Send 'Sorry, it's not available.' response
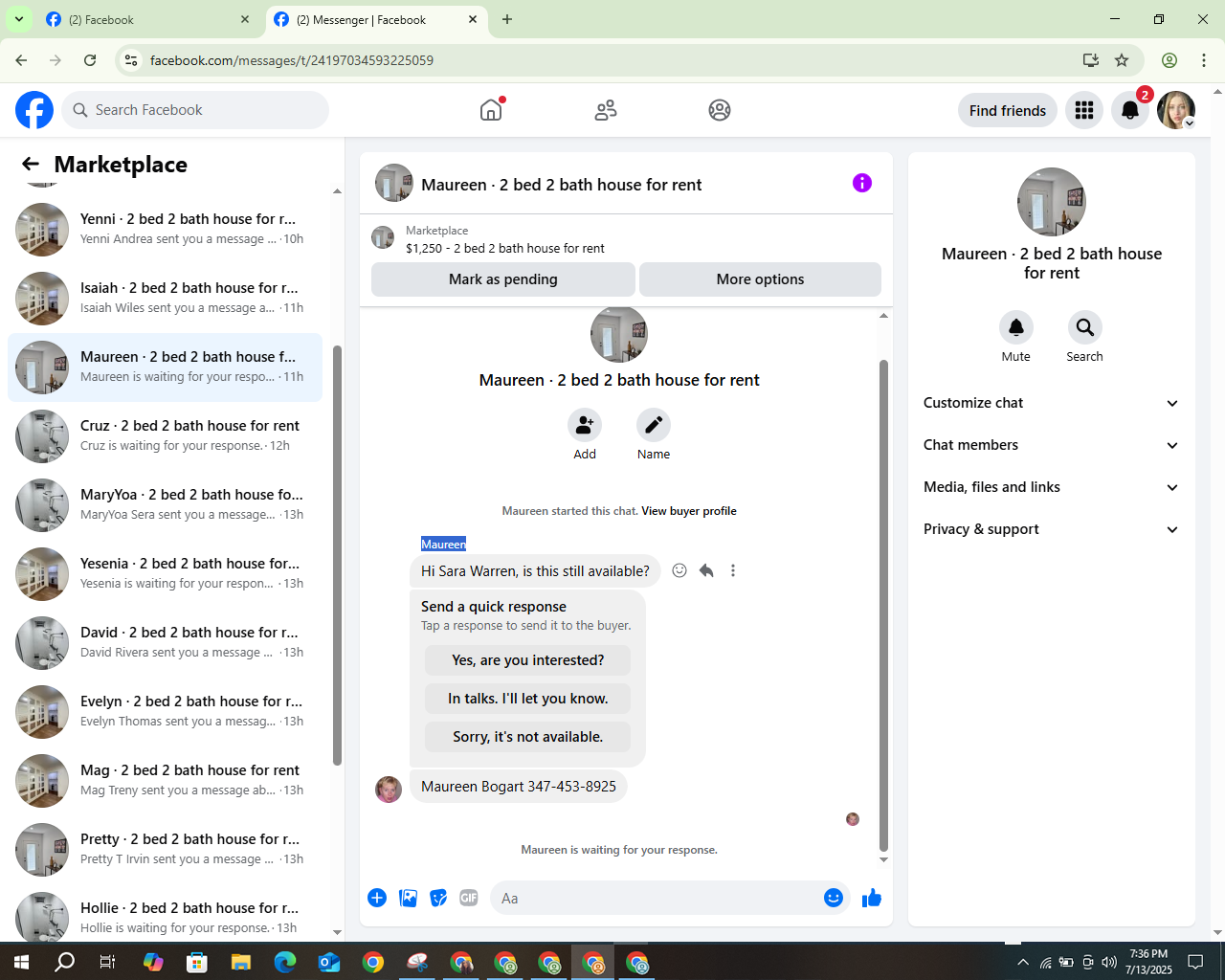1225x980 pixels. 527,737
